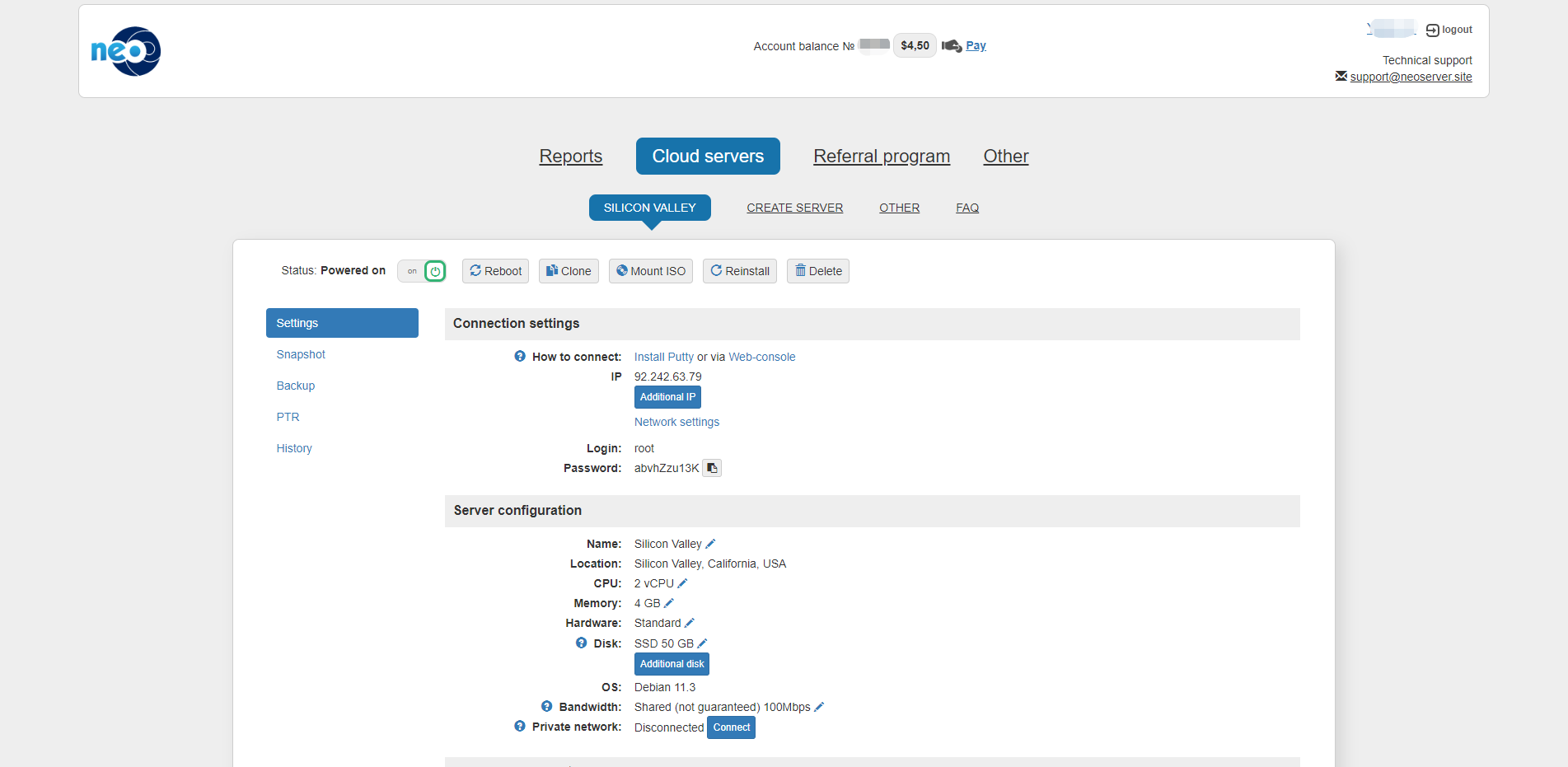
Task: Click the support@neoserver.site email link
Action: (1411, 77)
